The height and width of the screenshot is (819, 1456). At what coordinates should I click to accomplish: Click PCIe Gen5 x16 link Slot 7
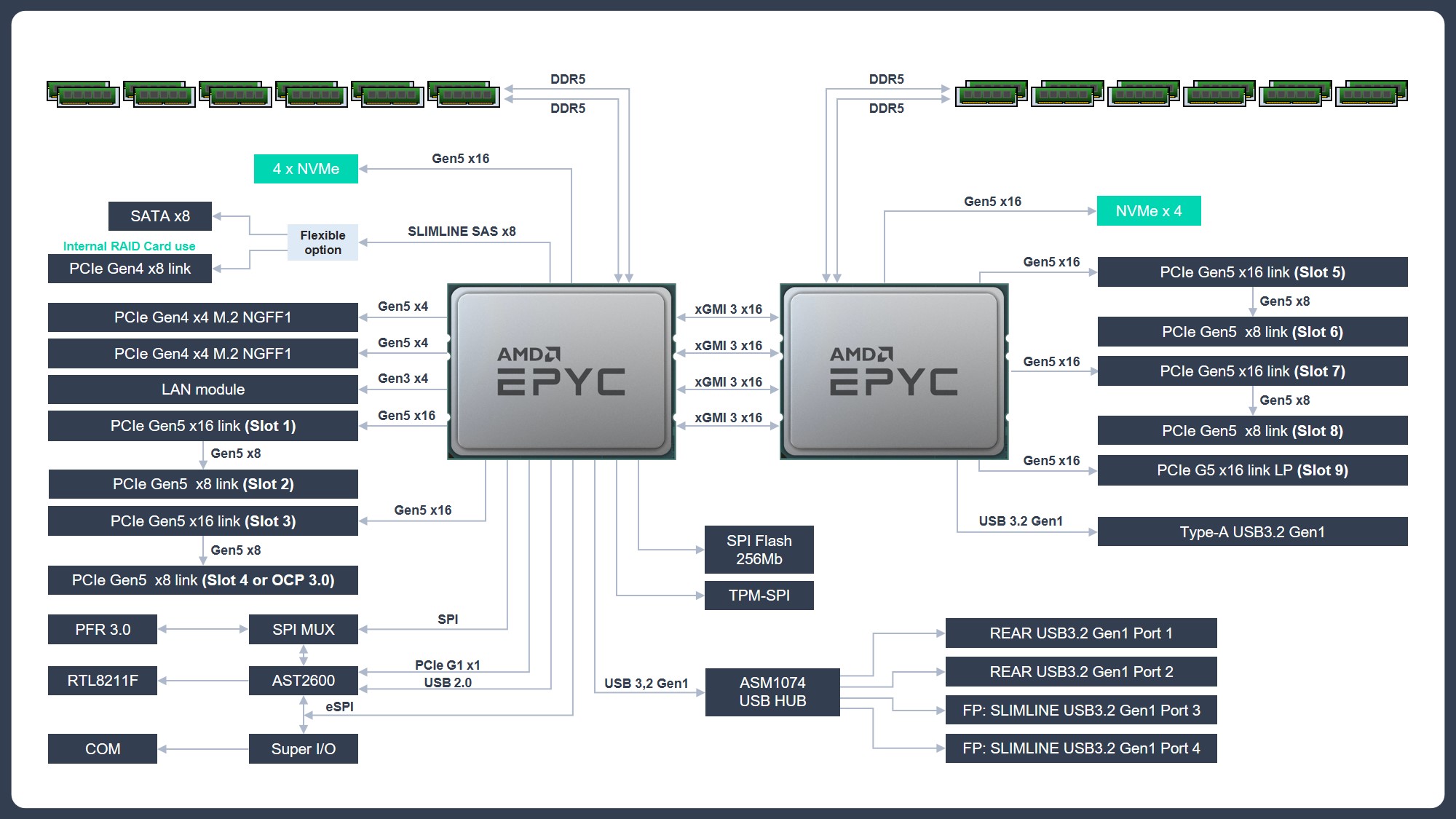(x=1253, y=371)
